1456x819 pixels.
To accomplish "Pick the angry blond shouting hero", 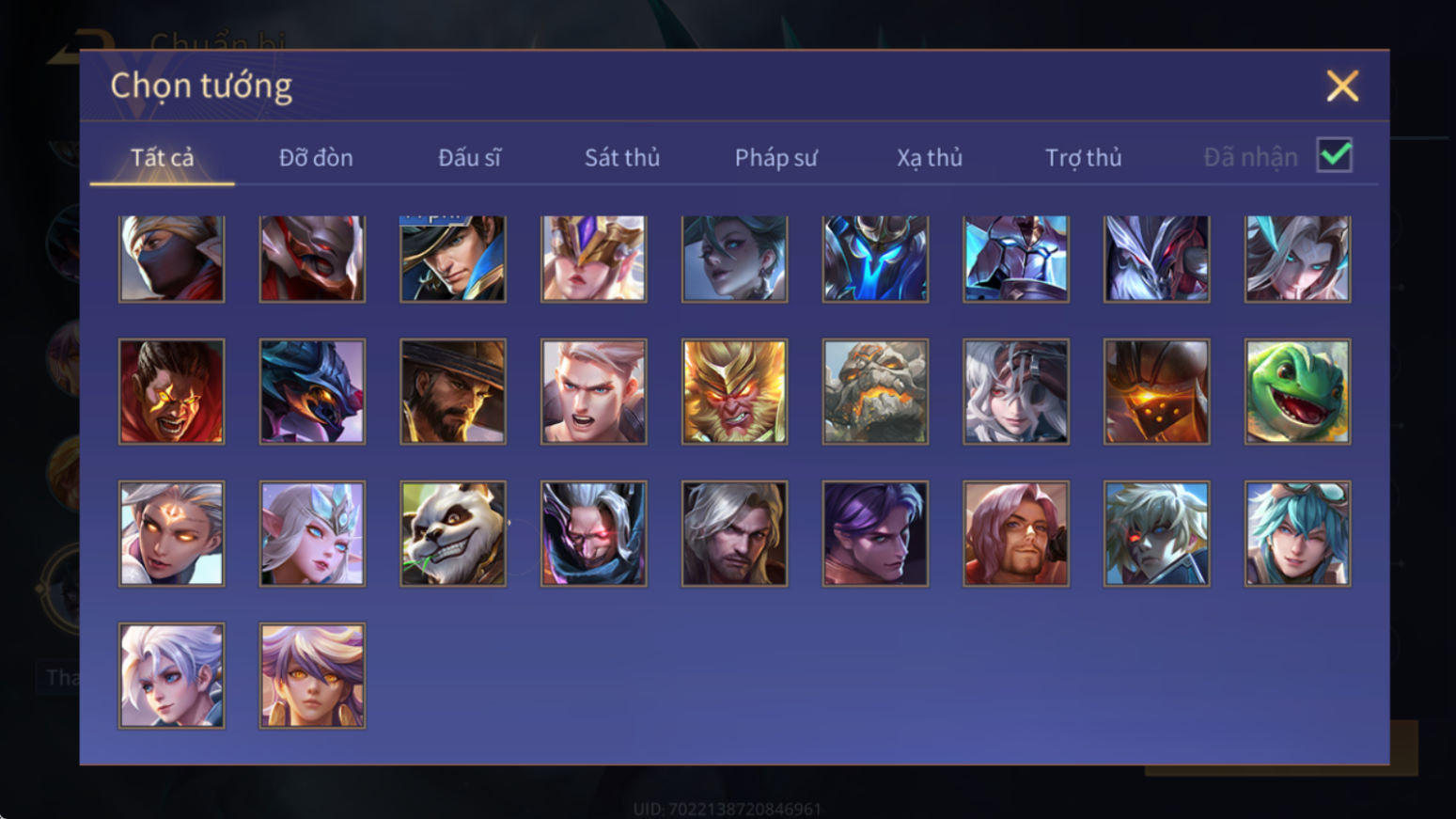I will tap(593, 391).
